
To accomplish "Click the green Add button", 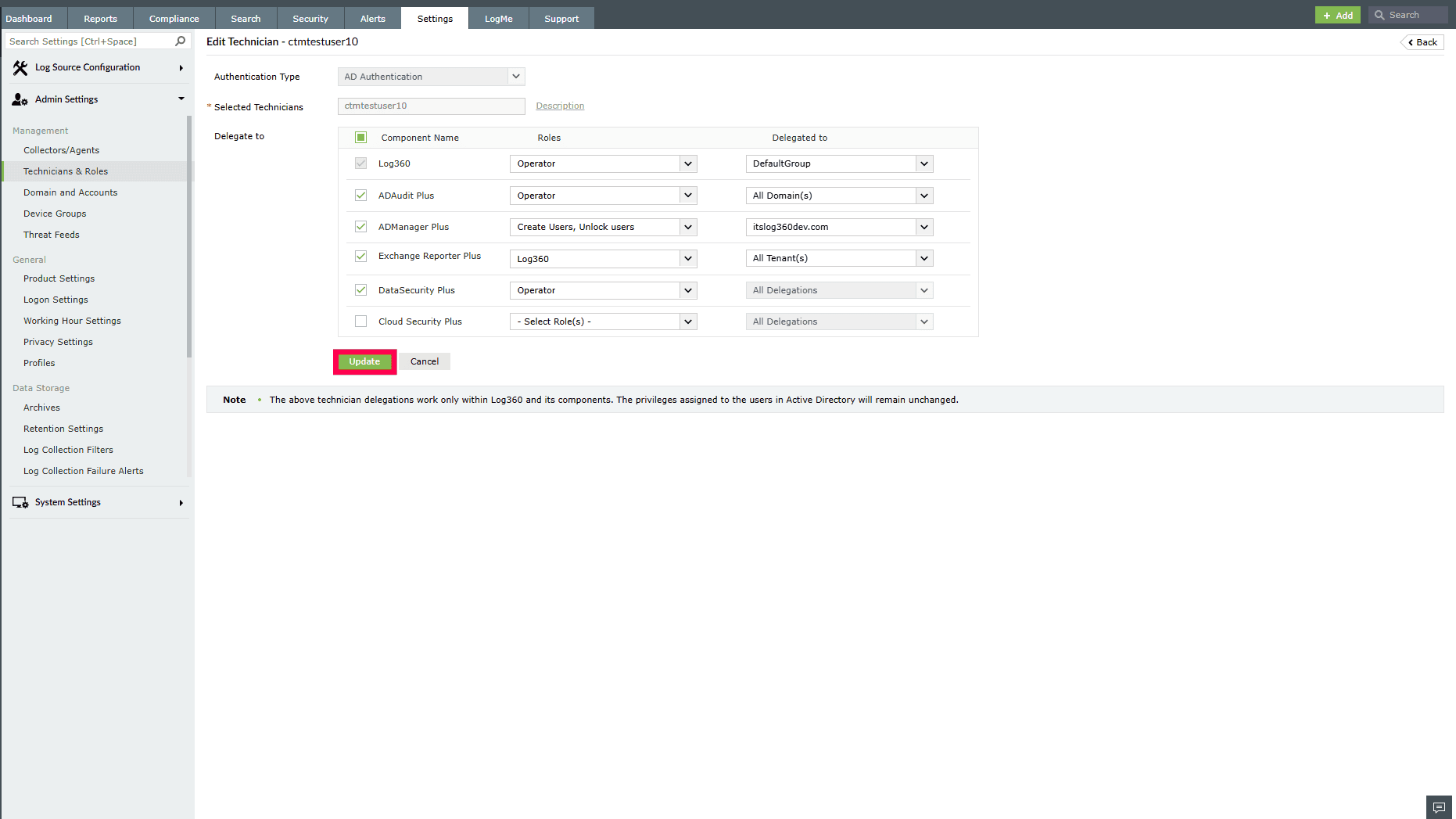I will pos(1338,15).
